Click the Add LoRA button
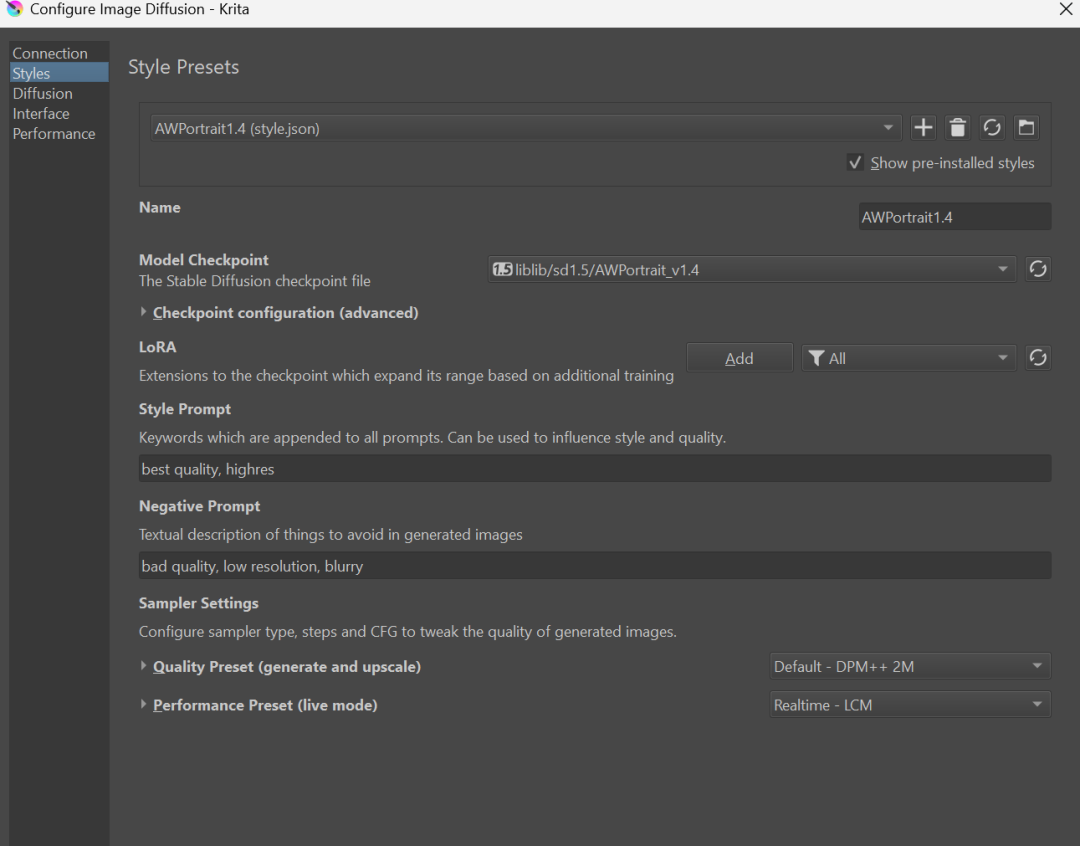The height and width of the screenshot is (846, 1080). [x=739, y=358]
